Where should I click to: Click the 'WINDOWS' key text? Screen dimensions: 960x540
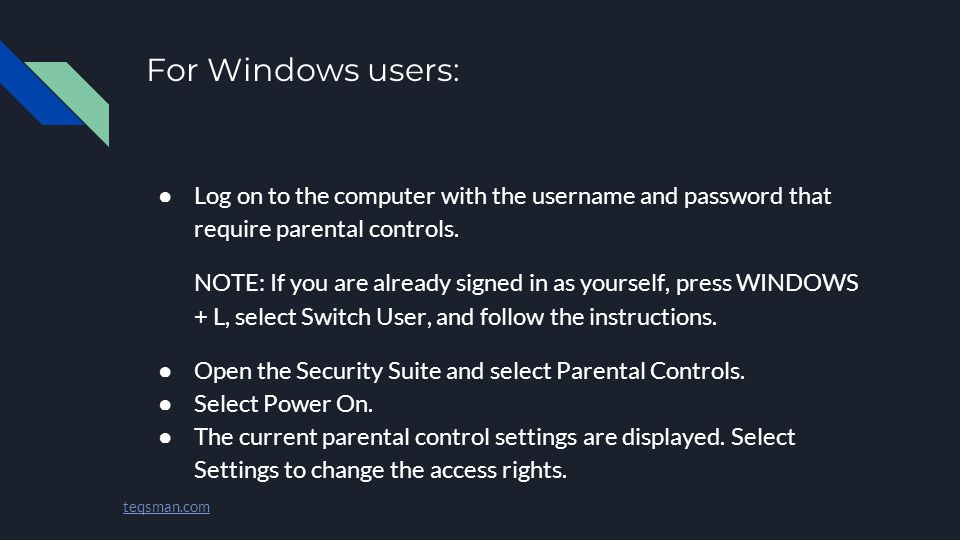pos(797,283)
